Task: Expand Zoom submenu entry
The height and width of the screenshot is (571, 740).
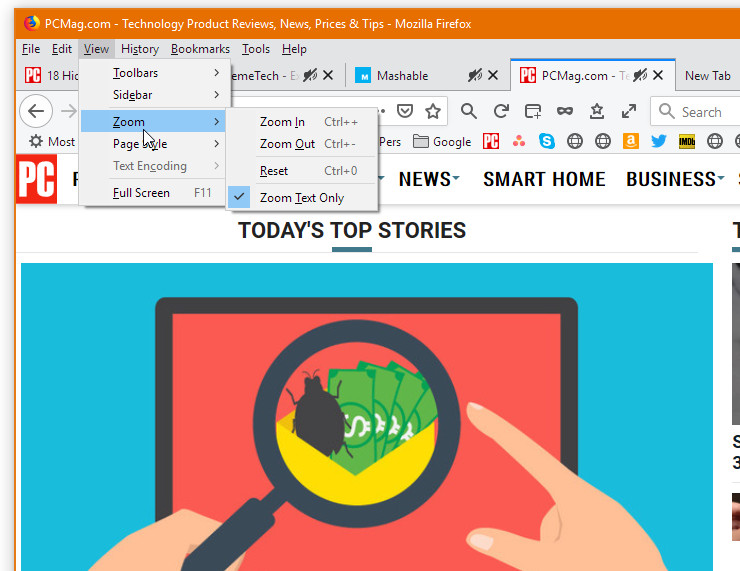Action: [x=154, y=122]
